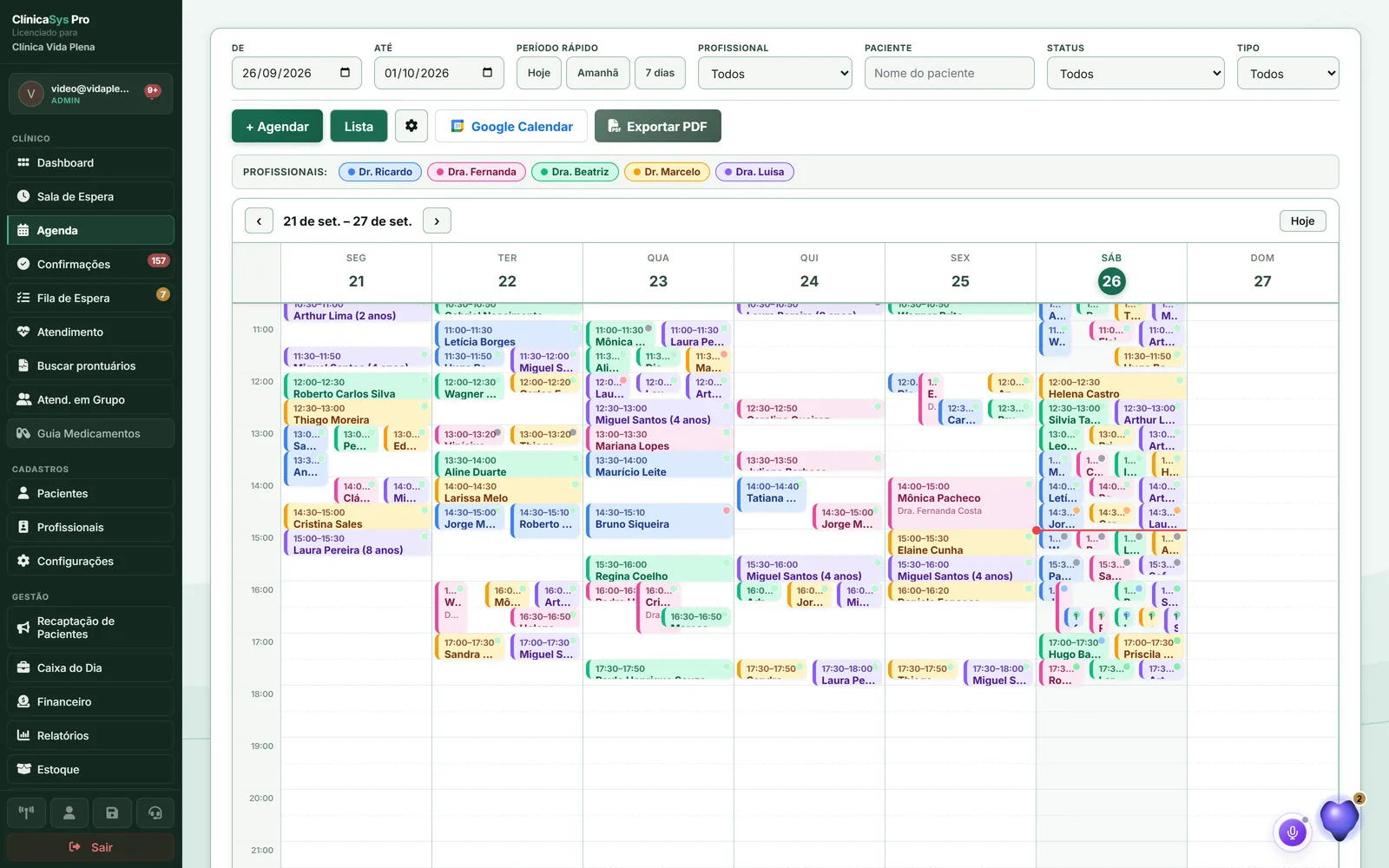Open Mônica Pacheco appointment on Friday
The width and height of the screenshot is (1389, 868).
[960, 503]
